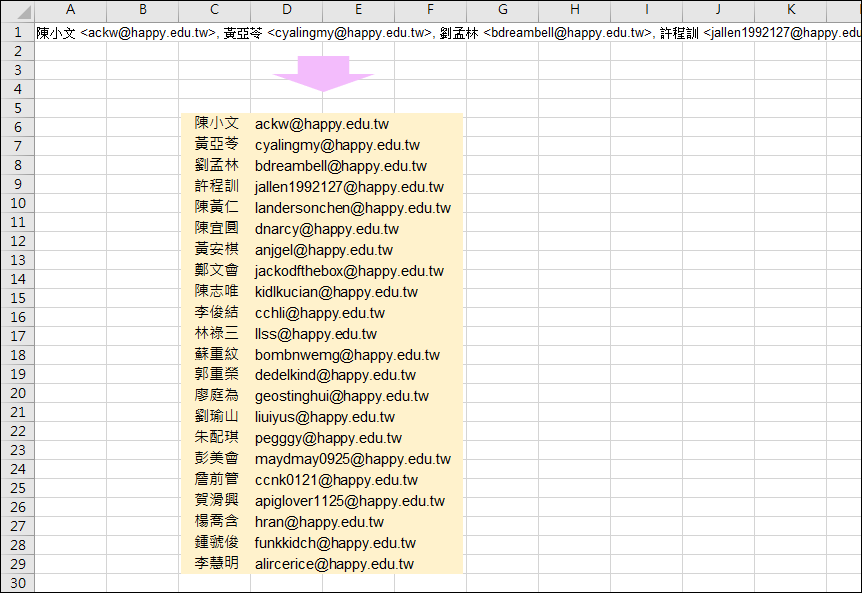Click the name cell 彭美會
The image size is (862, 593).
[217, 457]
